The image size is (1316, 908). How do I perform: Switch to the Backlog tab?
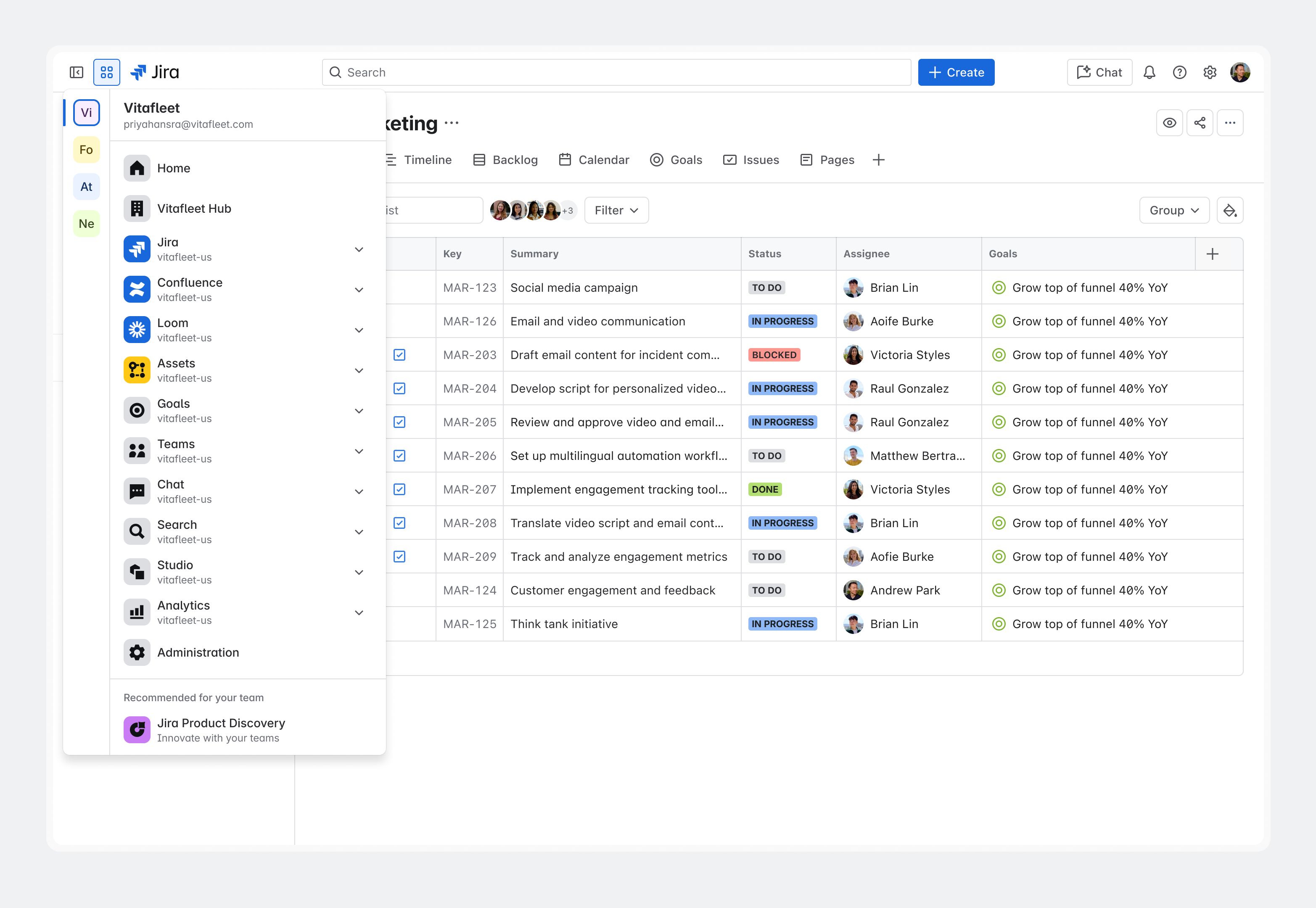click(x=505, y=160)
